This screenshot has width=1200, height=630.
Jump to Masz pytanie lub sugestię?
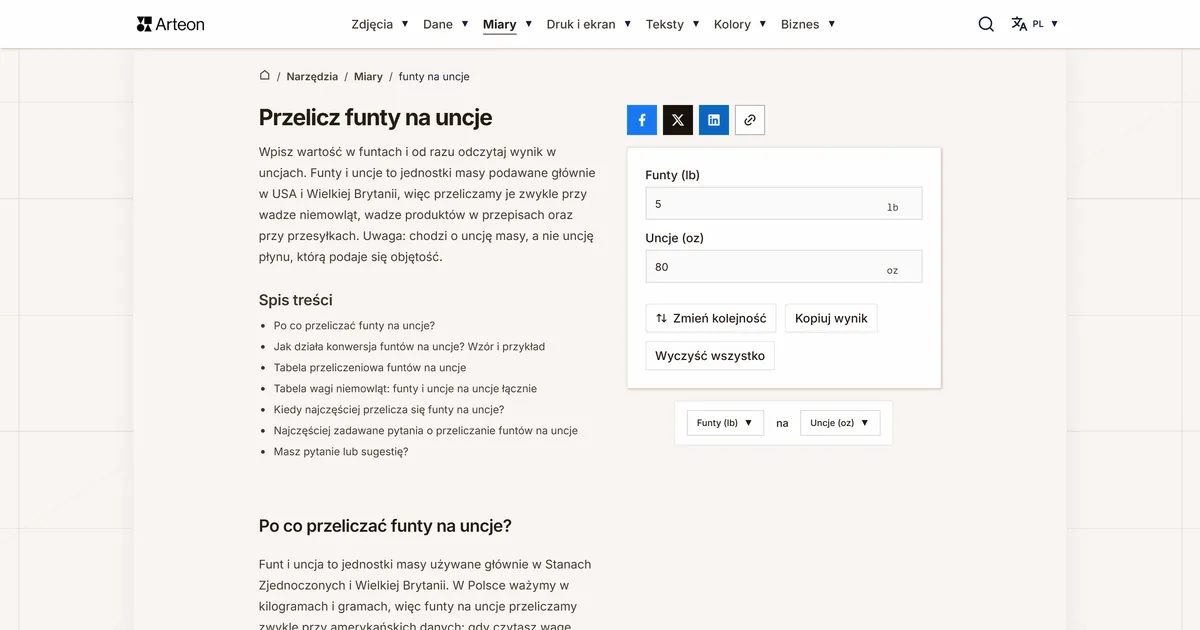341,451
